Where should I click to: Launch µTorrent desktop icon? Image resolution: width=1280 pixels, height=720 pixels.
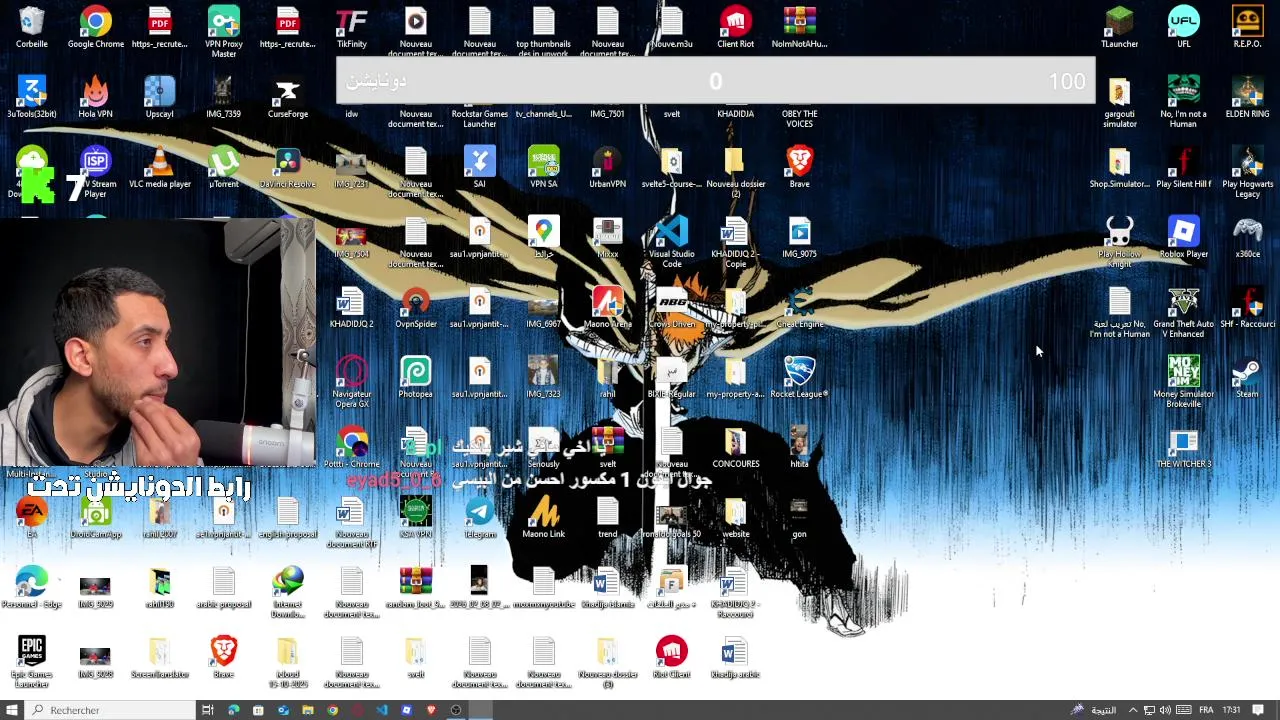click(224, 167)
